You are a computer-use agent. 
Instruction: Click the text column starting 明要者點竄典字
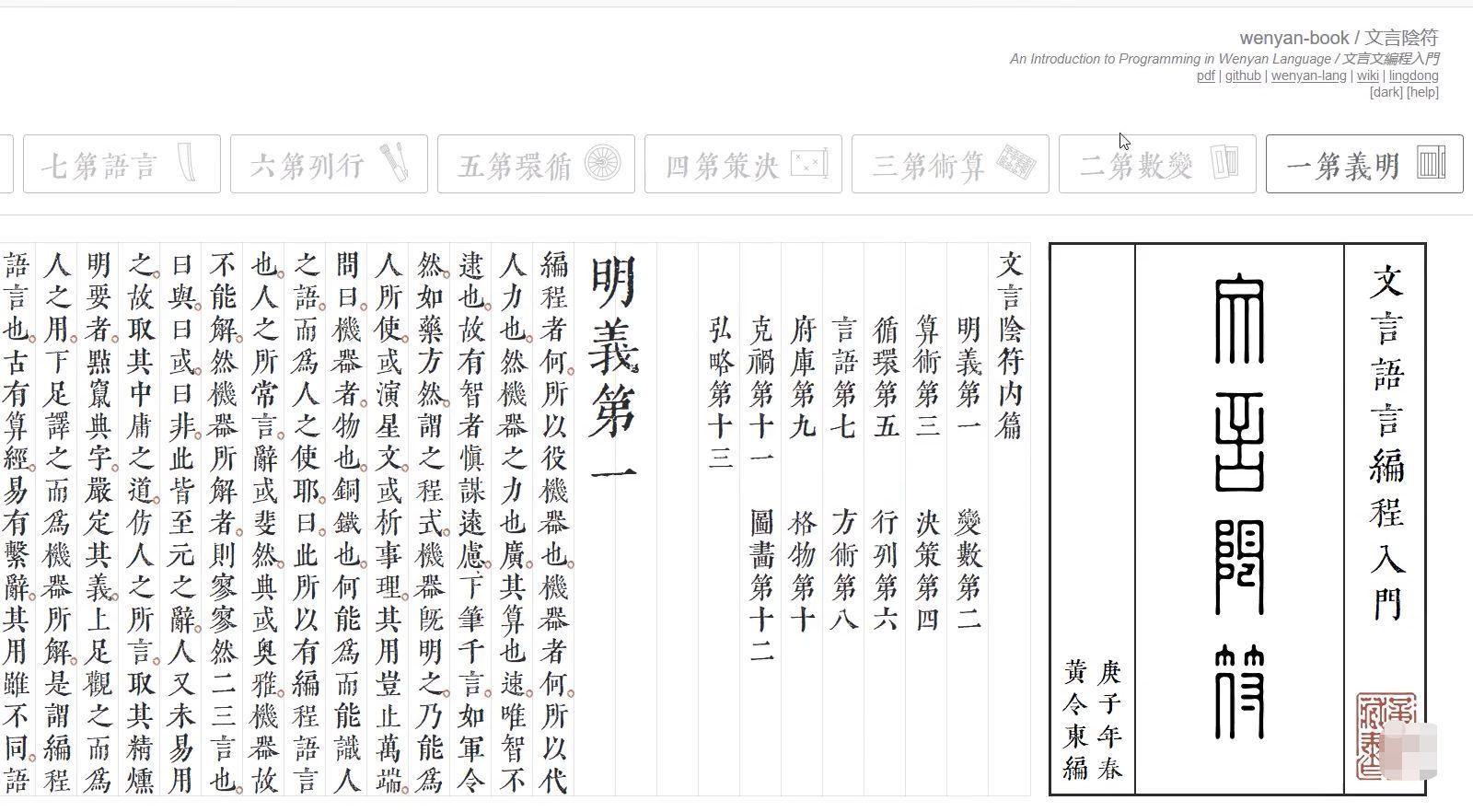tap(98, 522)
